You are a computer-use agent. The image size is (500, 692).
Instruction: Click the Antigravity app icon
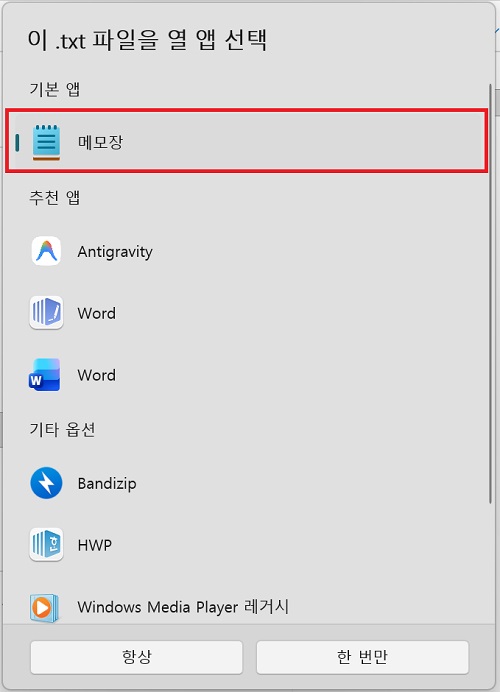[46, 251]
